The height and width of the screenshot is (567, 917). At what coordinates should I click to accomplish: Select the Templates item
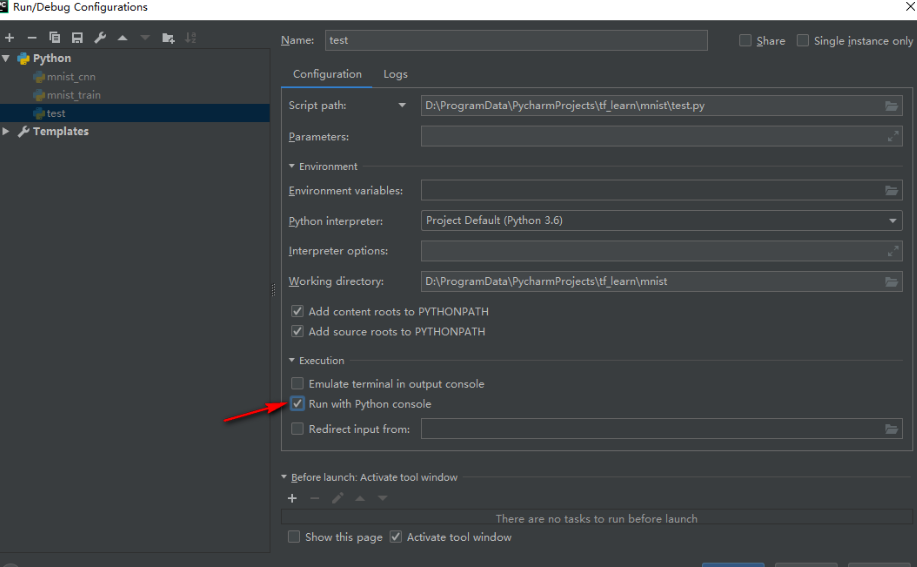tap(60, 132)
